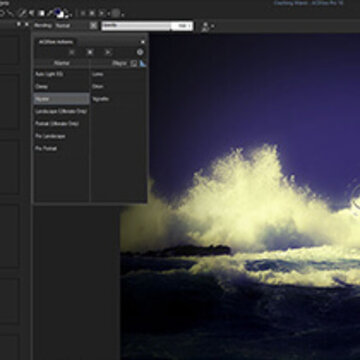The height and width of the screenshot is (360, 360).
Task: Click the opacity value field showing 100
Action: pyautogui.click(x=182, y=26)
